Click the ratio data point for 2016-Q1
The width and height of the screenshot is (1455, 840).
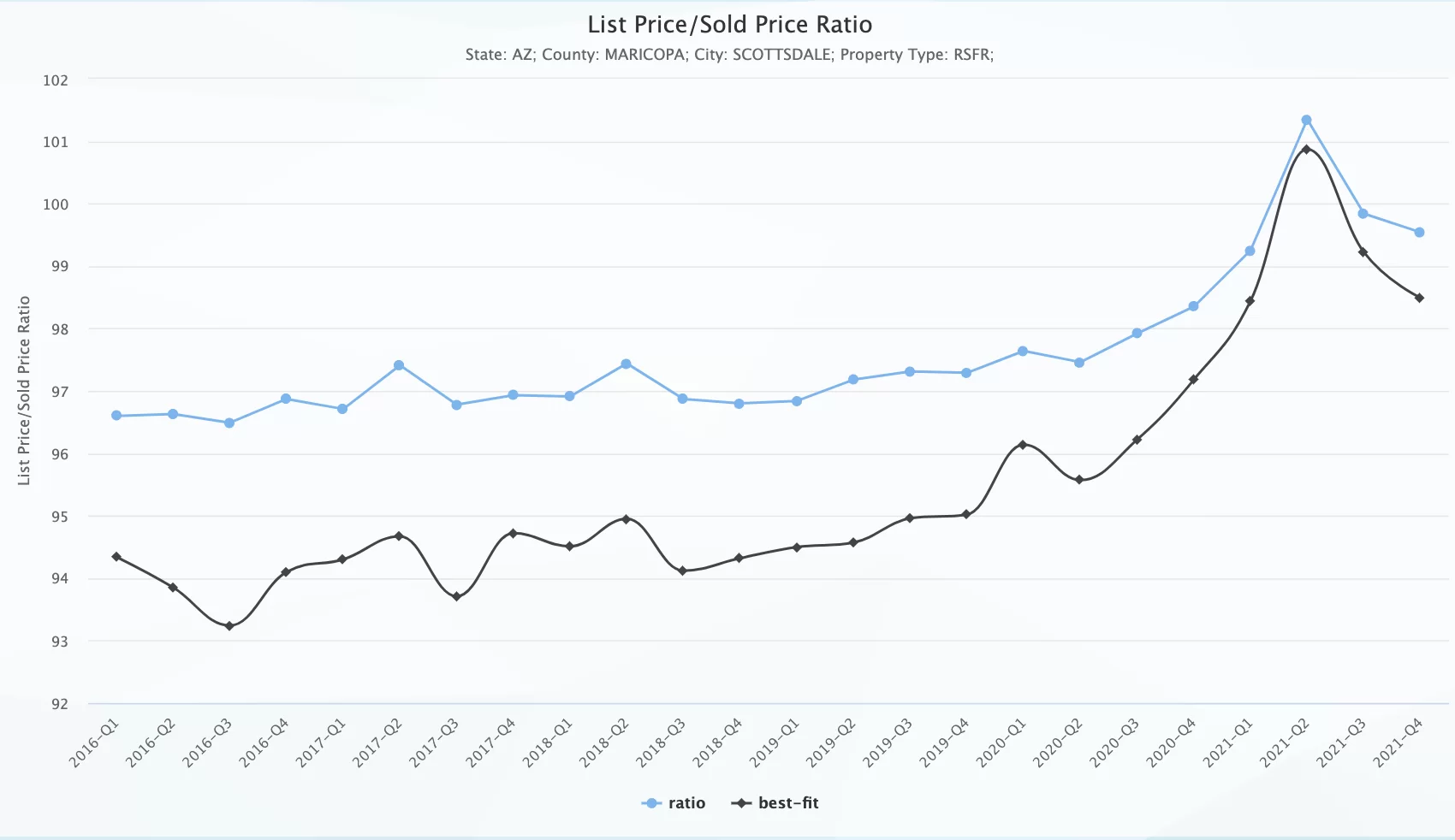[116, 416]
